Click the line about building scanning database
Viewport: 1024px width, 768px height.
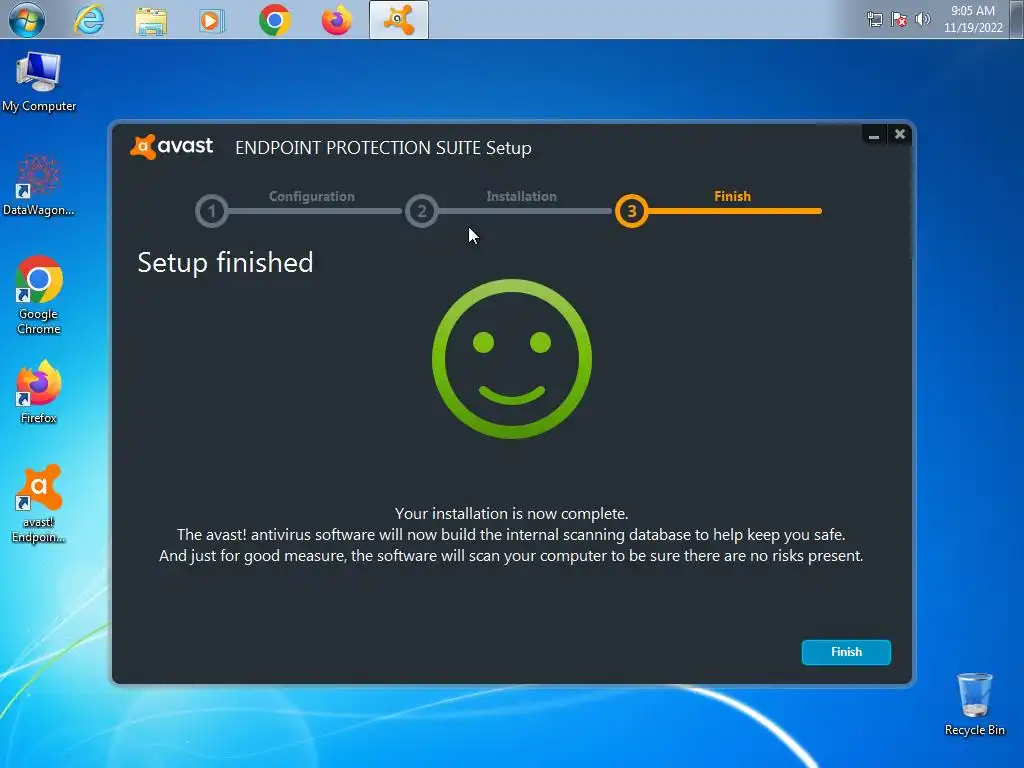click(x=511, y=535)
